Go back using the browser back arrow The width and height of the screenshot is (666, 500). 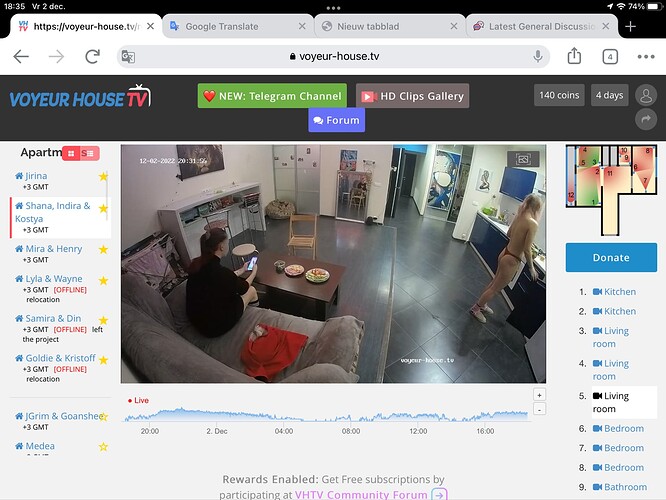pyautogui.click(x=21, y=56)
